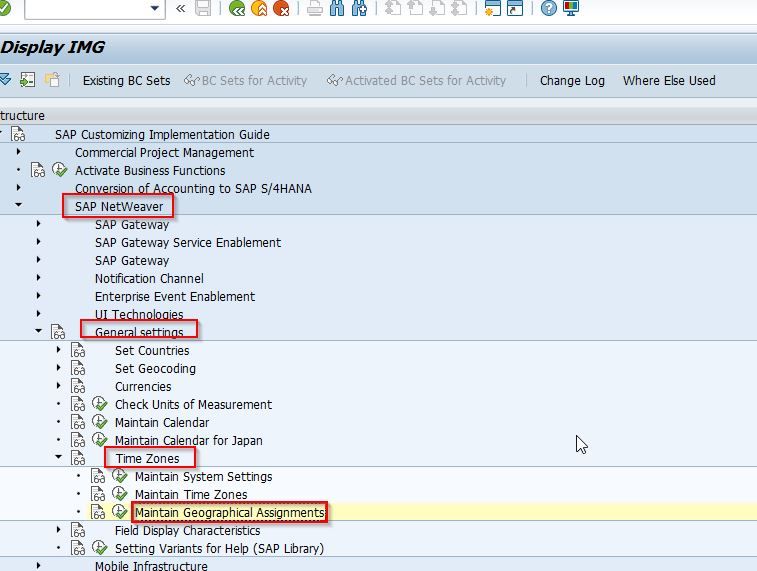Screen dimensions: 757x571
Task: Select the Maintain Geographical Assignments label
Action: pyautogui.click(x=230, y=513)
